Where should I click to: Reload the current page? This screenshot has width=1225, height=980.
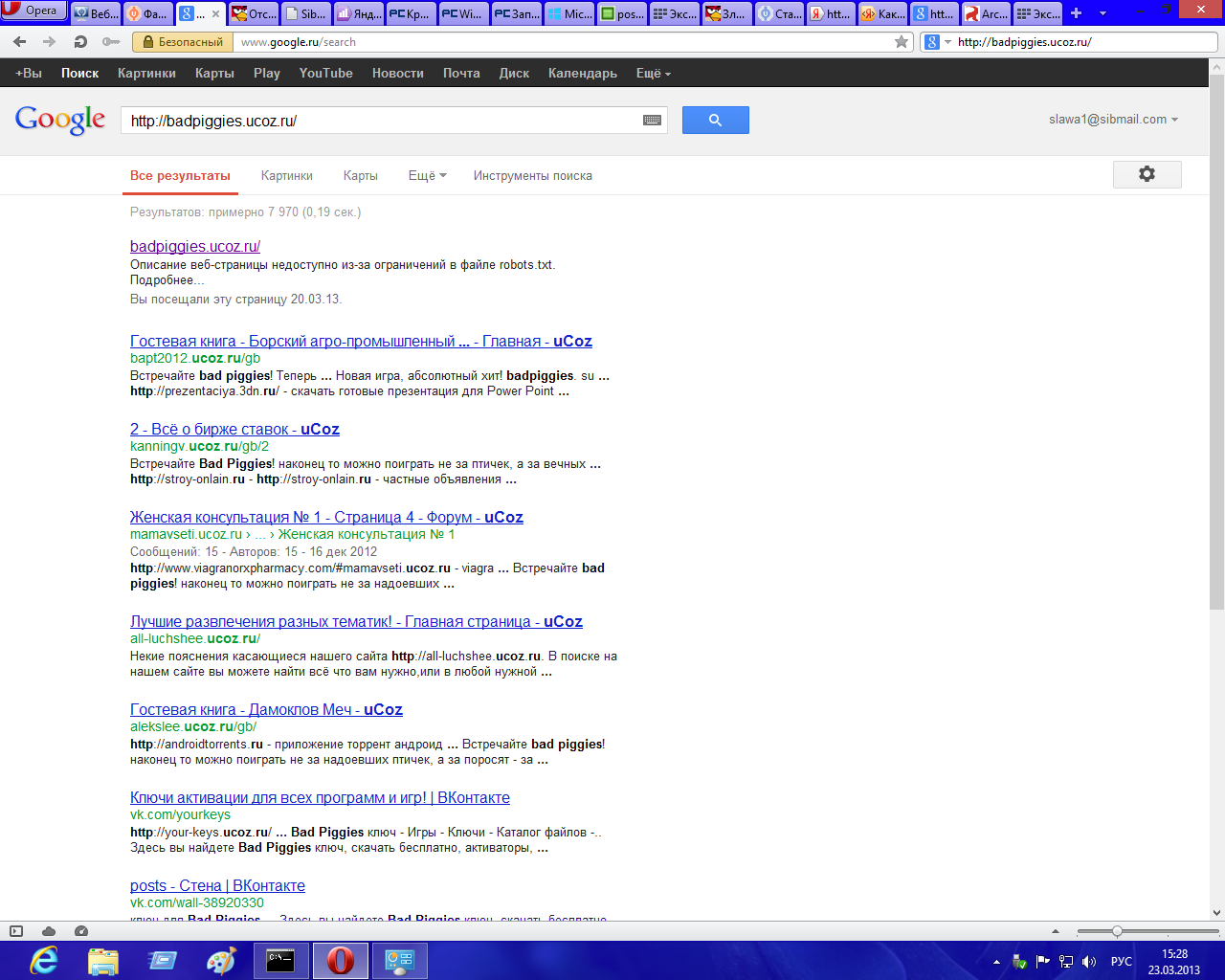(80, 42)
